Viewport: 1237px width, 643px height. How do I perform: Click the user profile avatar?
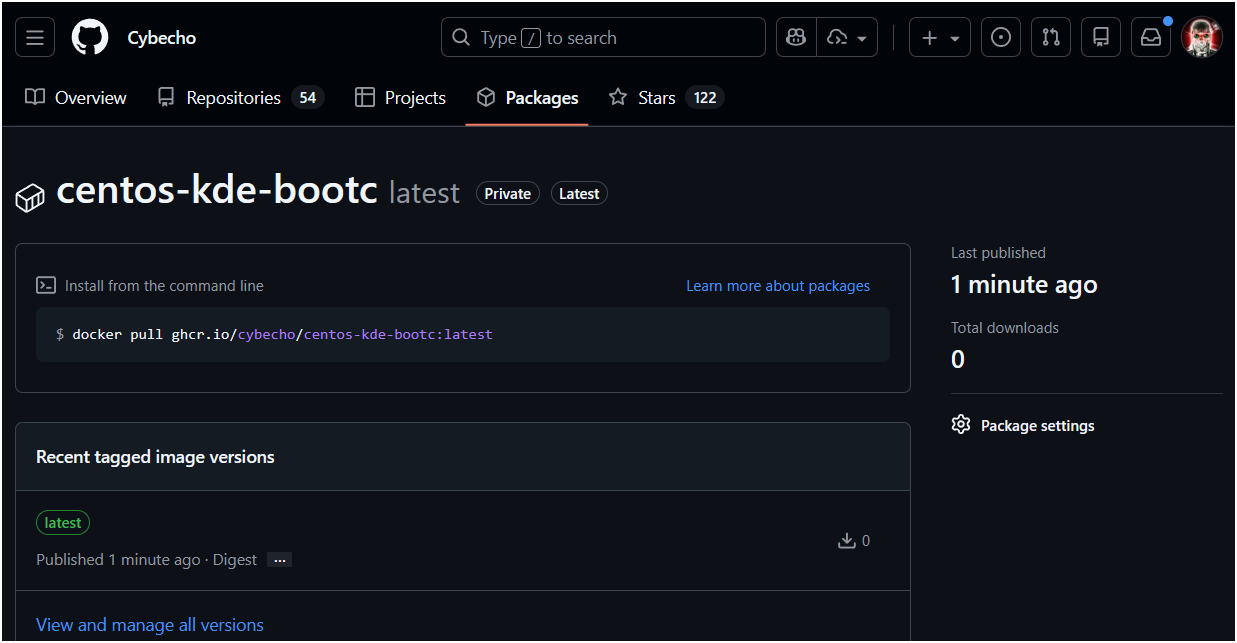click(x=1201, y=38)
